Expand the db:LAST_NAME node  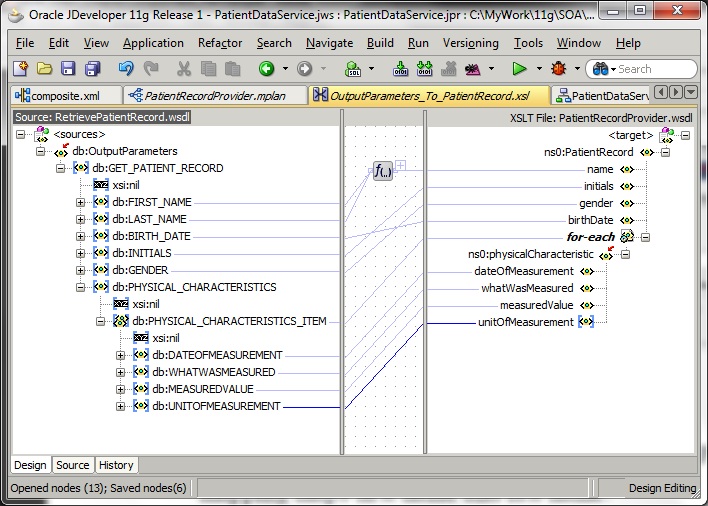pos(80,220)
